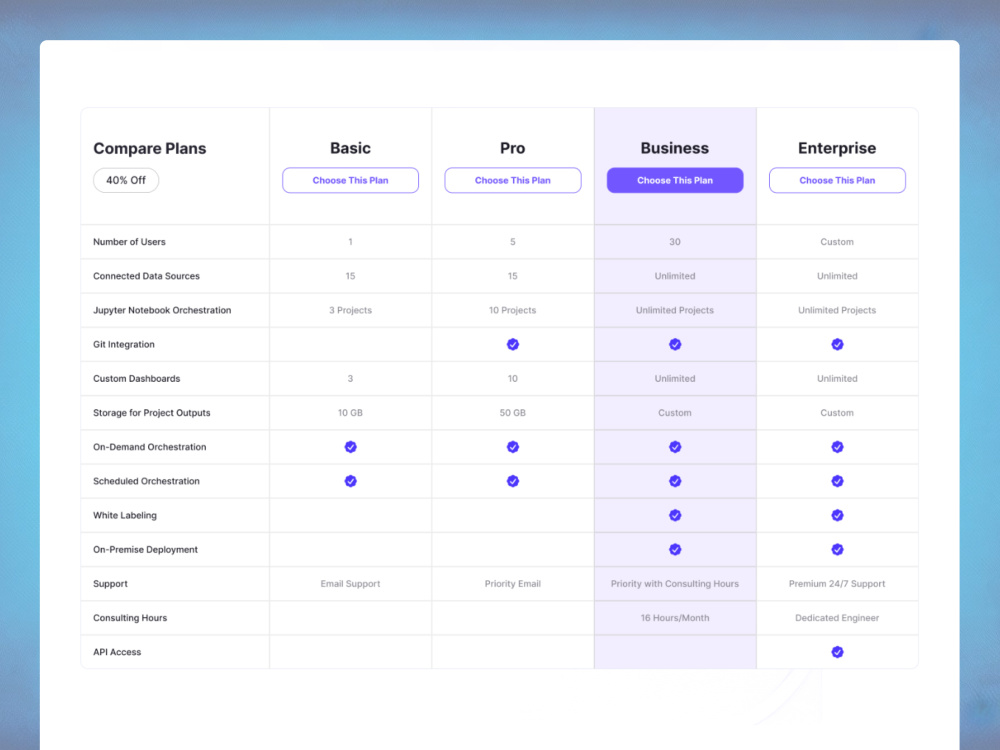Click Scheduled Orchestration checkmark under Business
The image size is (1000, 750).
(675, 481)
